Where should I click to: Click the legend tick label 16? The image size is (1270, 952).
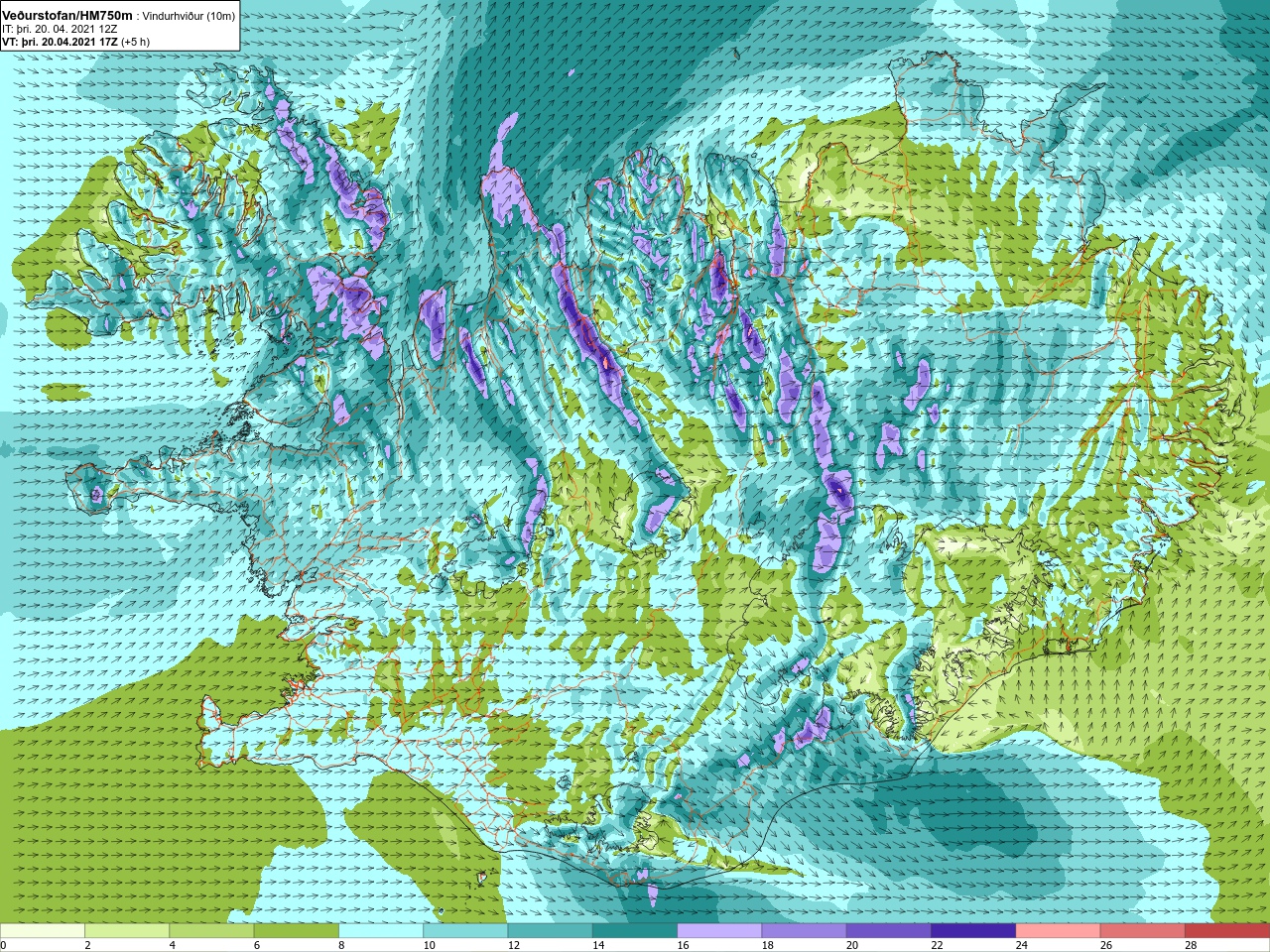coord(683,945)
